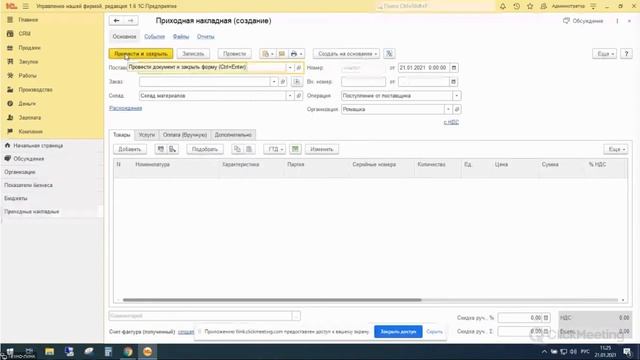
Task: Open the ГТД dropdown
Action: click(275, 149)
